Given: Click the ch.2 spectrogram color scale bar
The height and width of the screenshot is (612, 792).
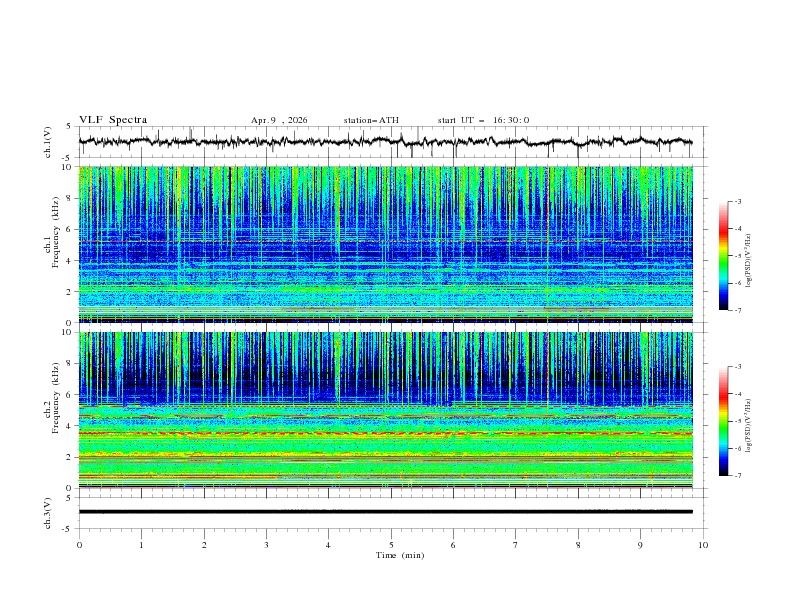Looking at the screenshot, I should (723, 421).
